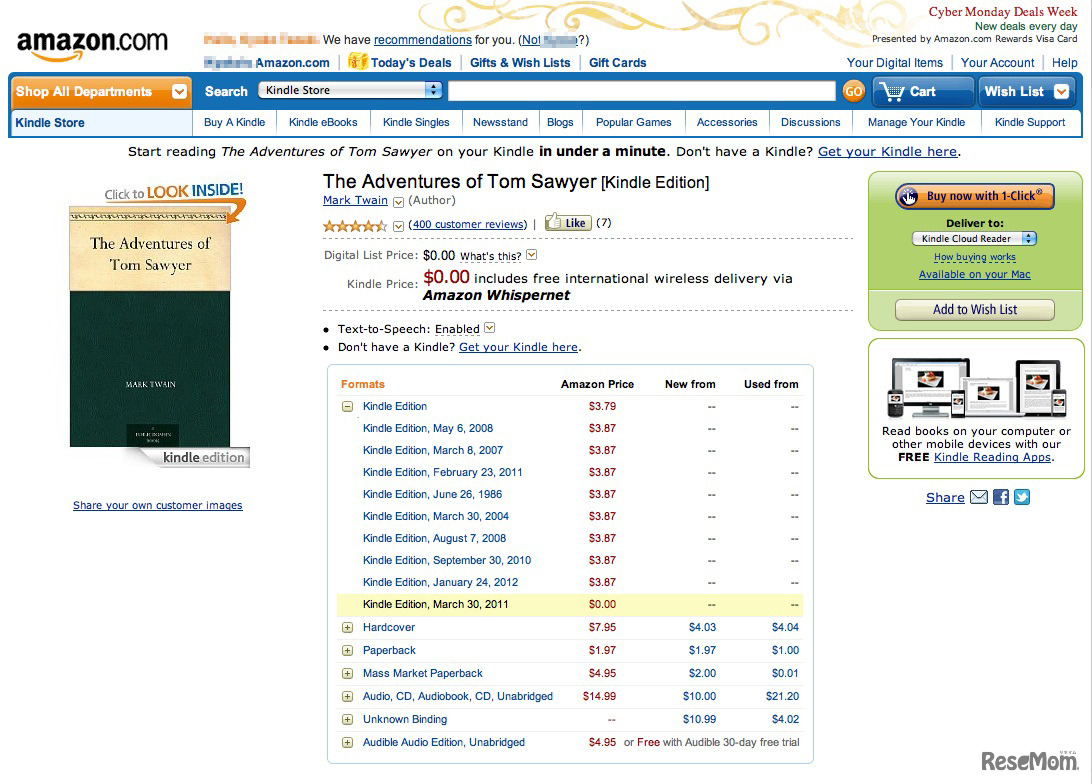Open the Text-to-Speech Enabled info arrow

490,328
